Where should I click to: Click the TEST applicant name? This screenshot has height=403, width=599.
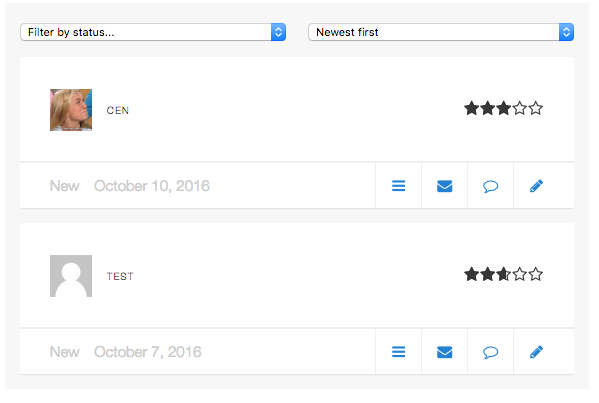(120, 276)
